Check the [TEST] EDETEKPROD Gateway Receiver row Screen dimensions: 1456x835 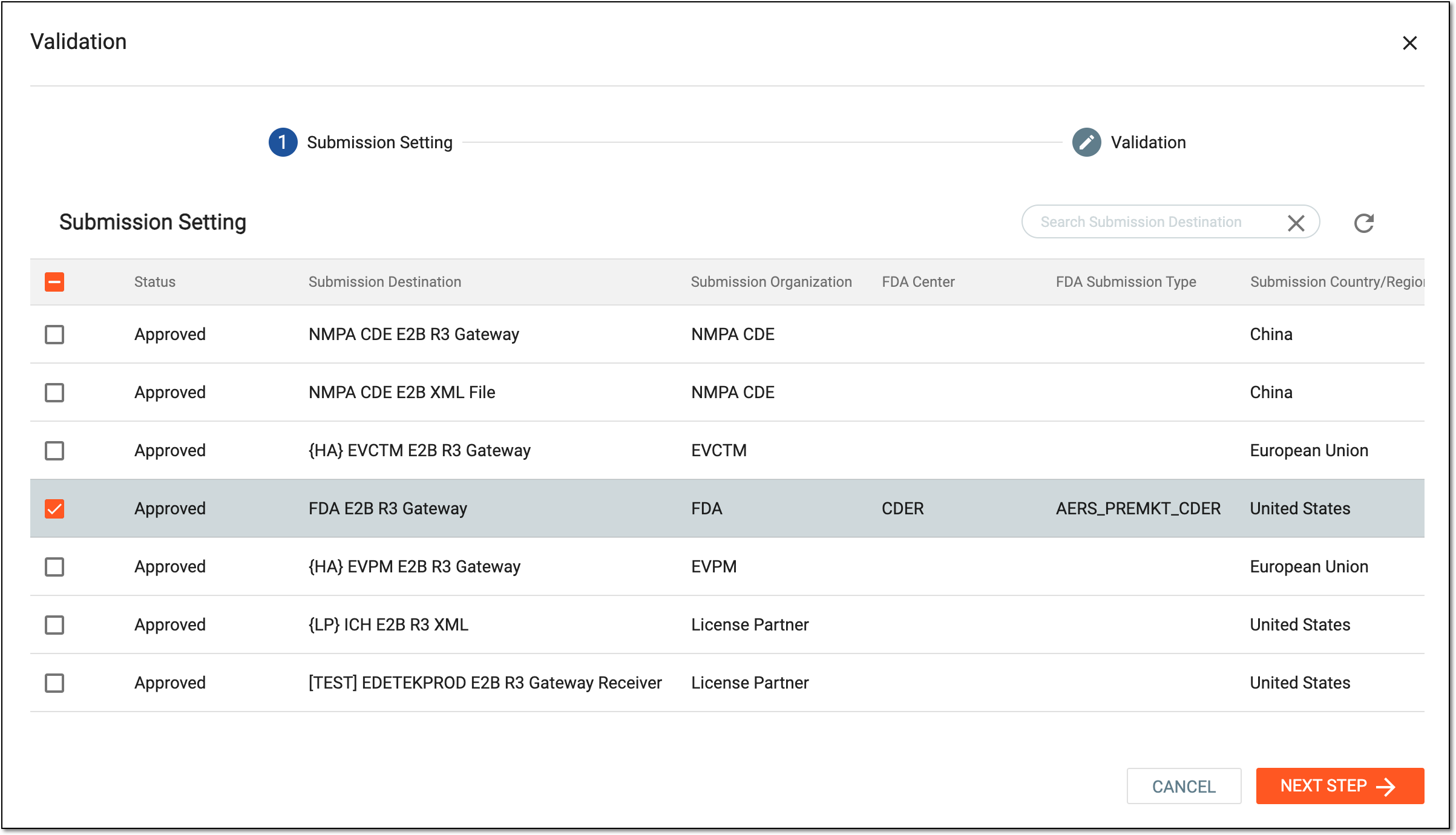pyautogui.click(x=54, y=683)
